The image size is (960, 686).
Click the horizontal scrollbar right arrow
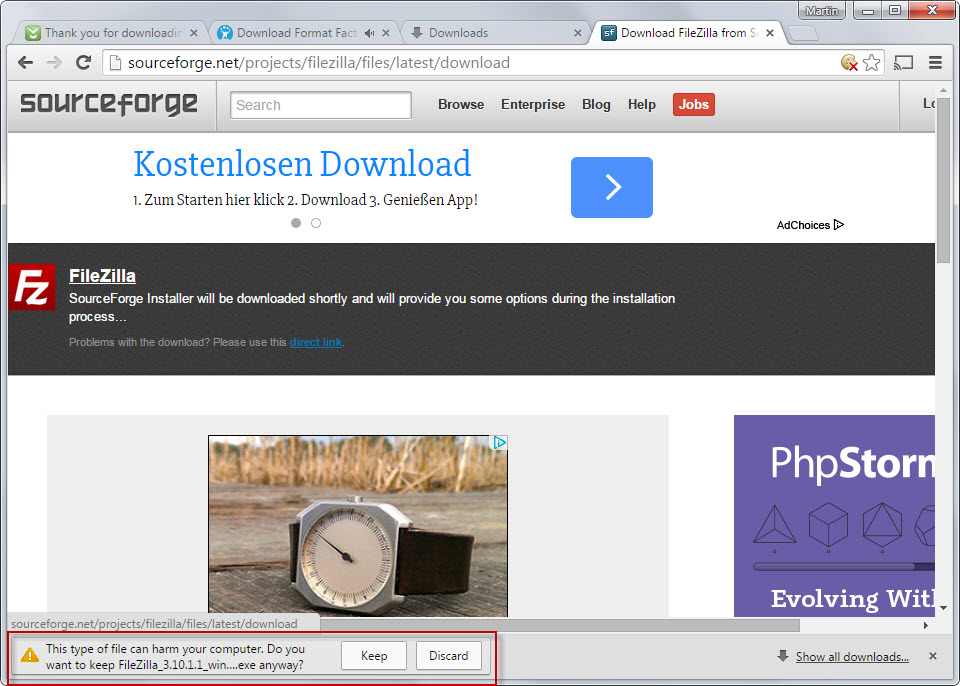click(x=926, y=625)
